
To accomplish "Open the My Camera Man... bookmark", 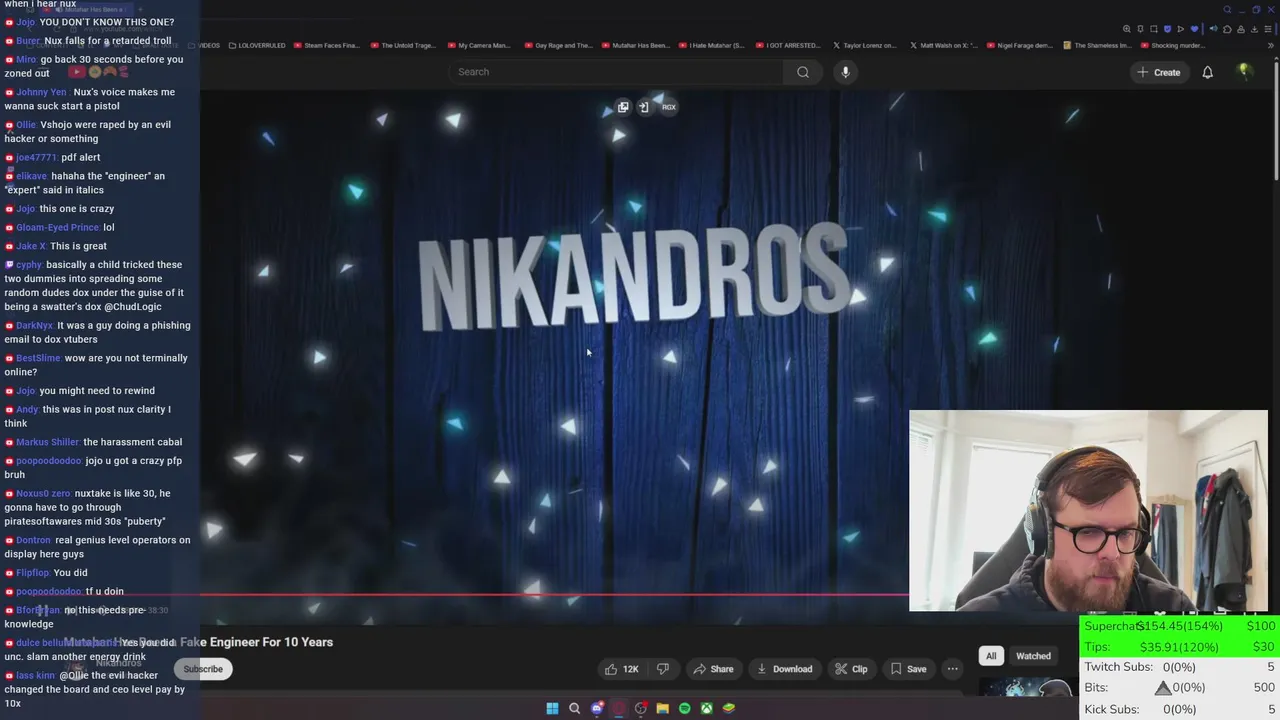I will [x=479, y=46].
